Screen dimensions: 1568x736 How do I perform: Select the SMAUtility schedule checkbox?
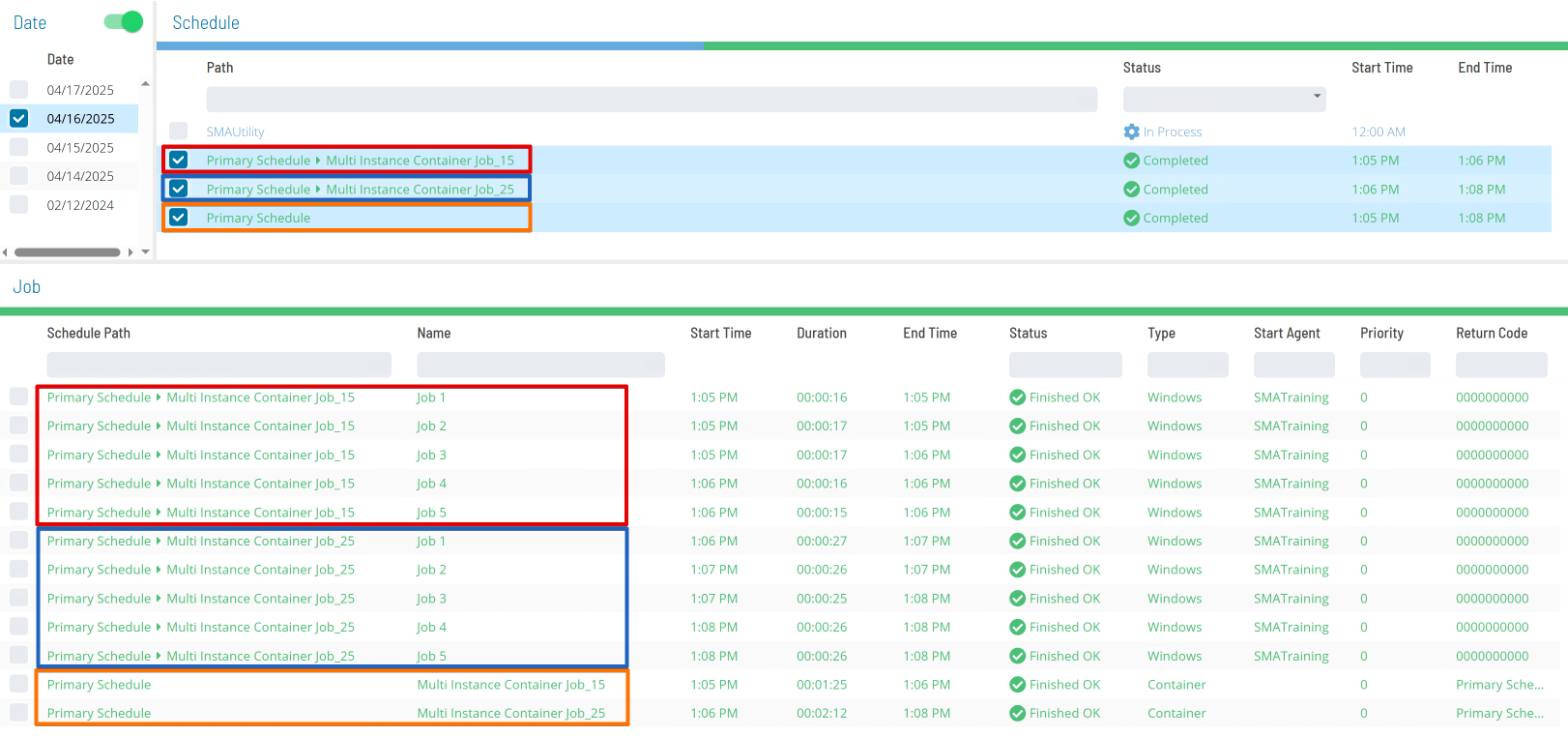pyautogui.click(x=179, y=131)
